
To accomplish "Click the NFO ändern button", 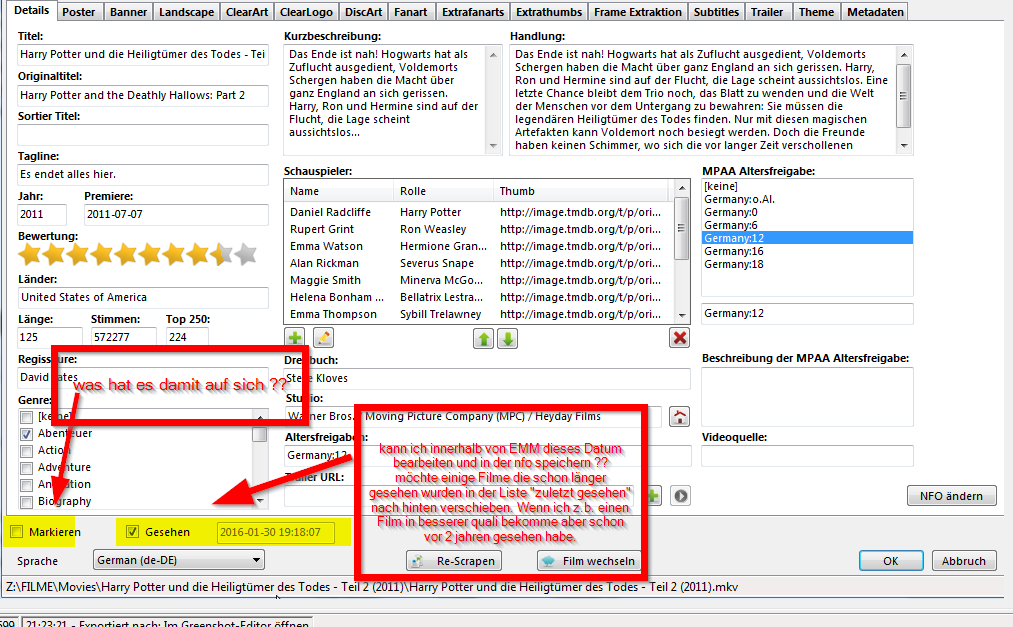I will pyautogui.click(x=951, y=496).
